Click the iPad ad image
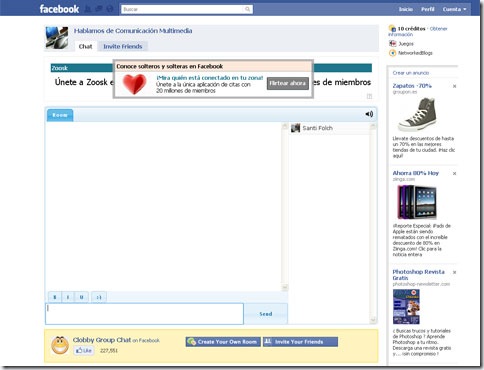This screenshot has width=484, height=370. click(x=417, y=202)
